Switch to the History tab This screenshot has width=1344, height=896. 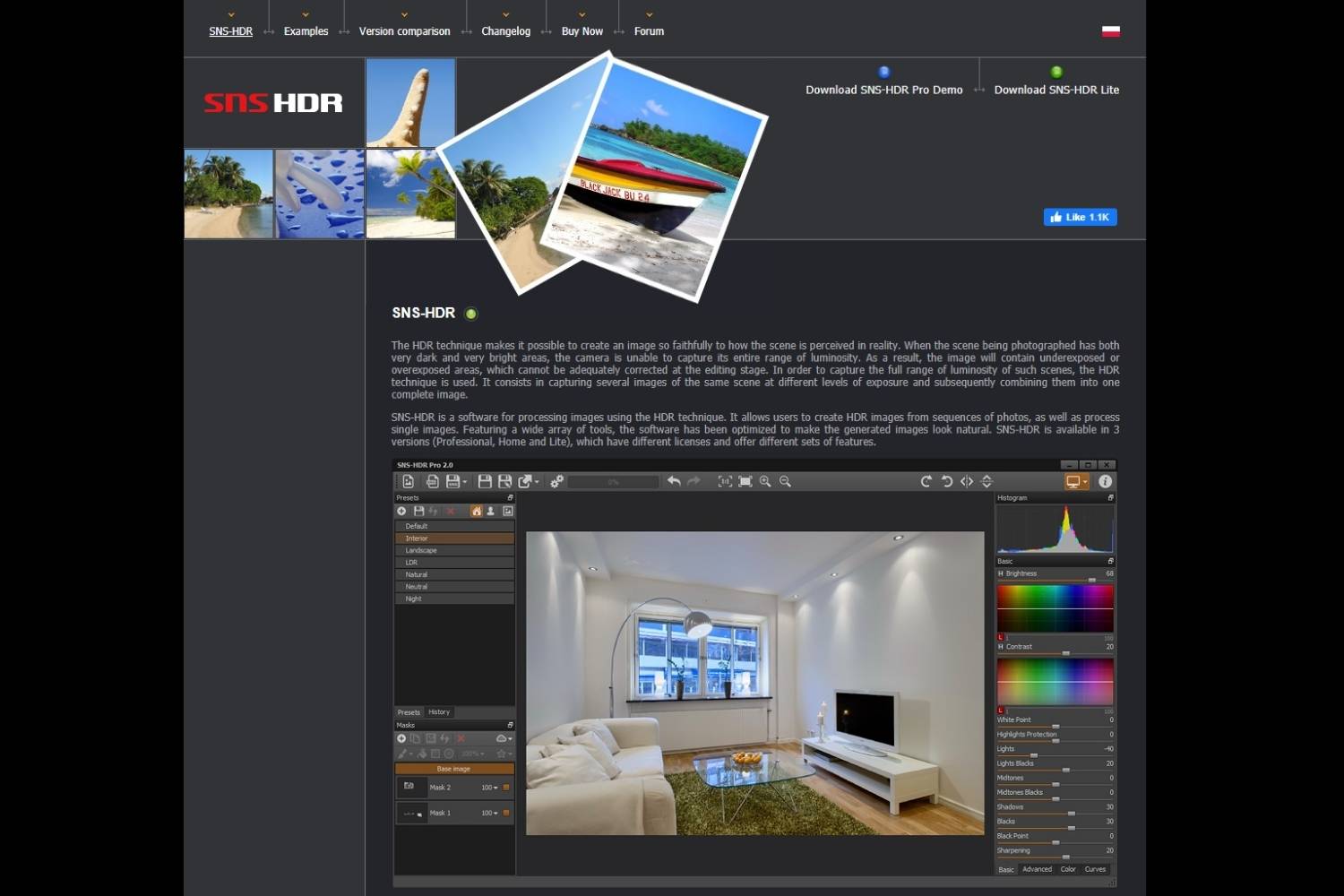point(439,711)
